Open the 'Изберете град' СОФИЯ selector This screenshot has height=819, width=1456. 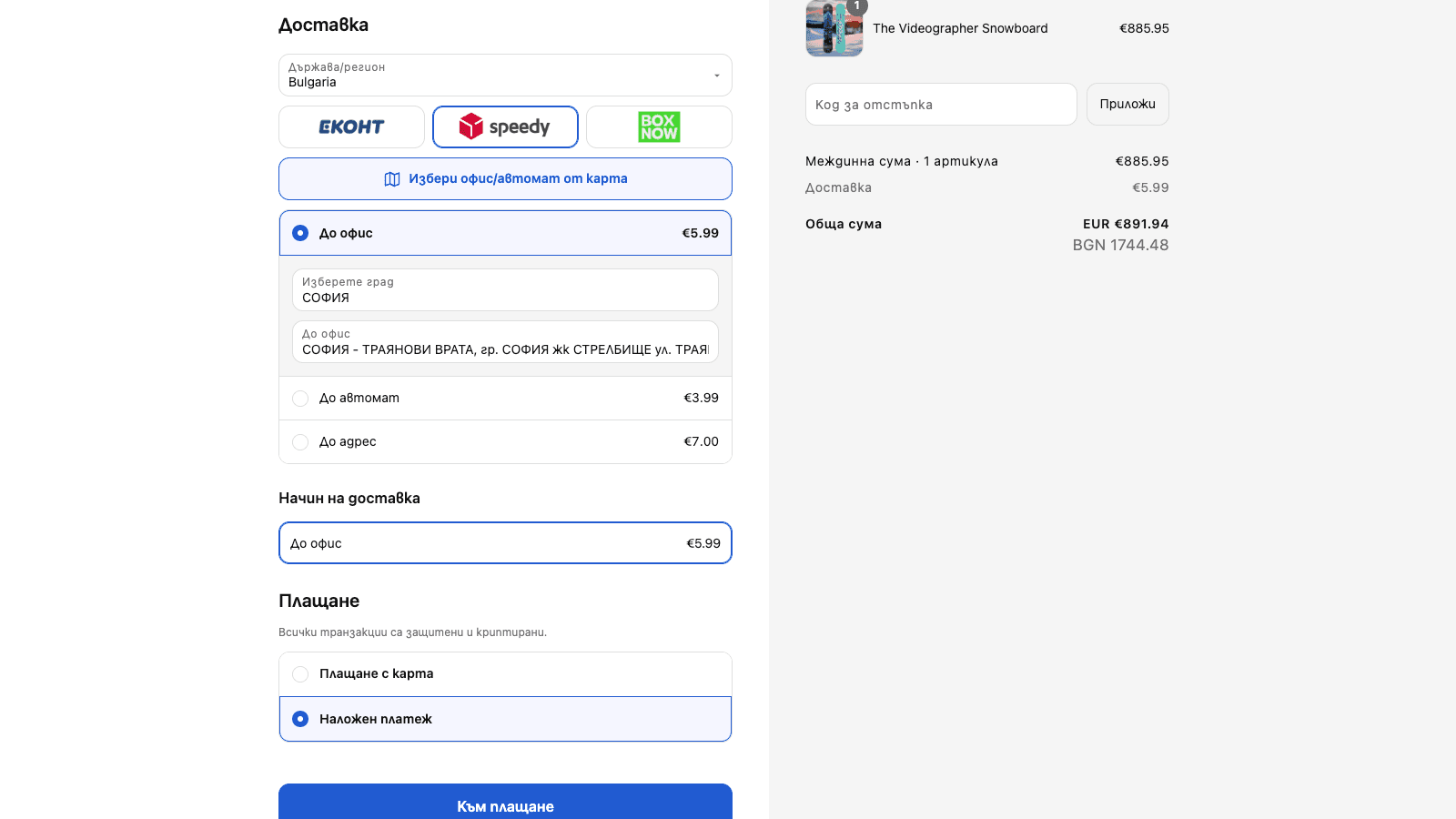(505, 289)
